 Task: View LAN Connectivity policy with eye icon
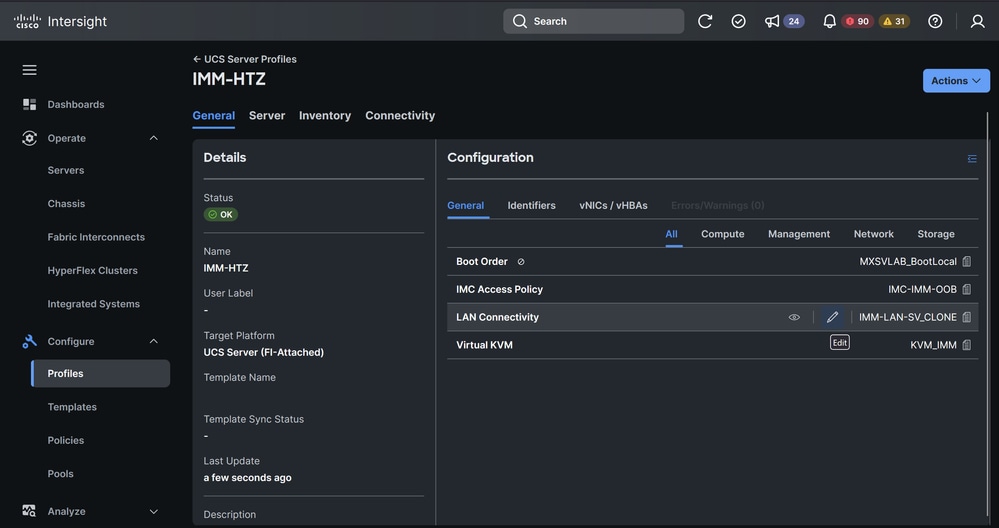(x=794, y=317)
